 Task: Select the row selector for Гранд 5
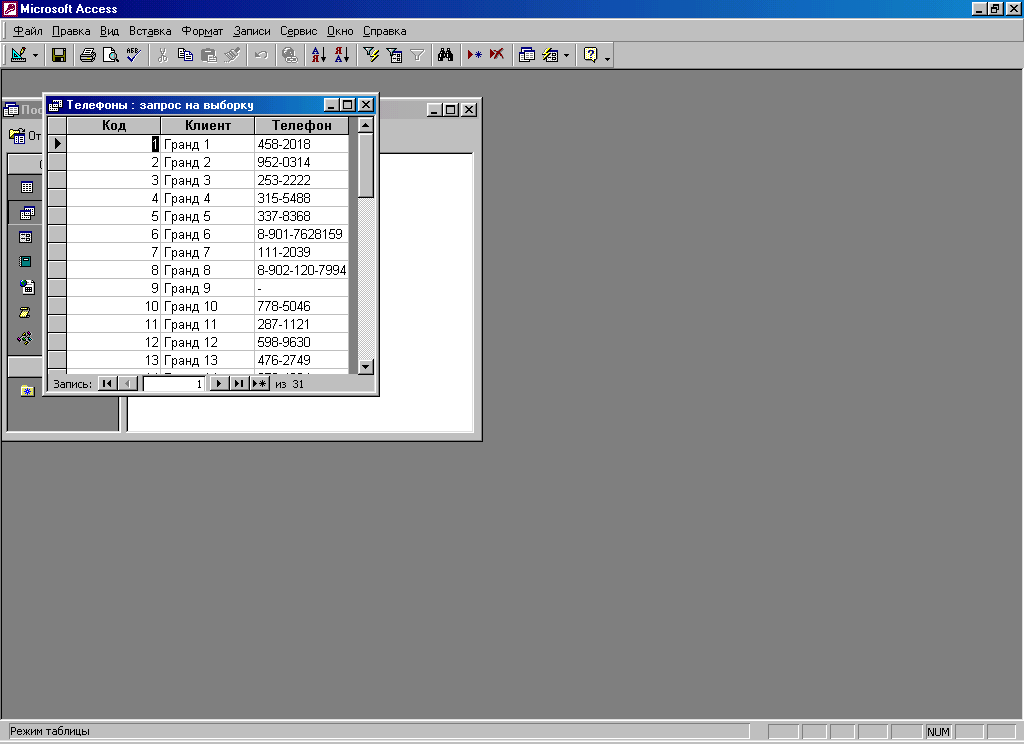pos(57,216)
